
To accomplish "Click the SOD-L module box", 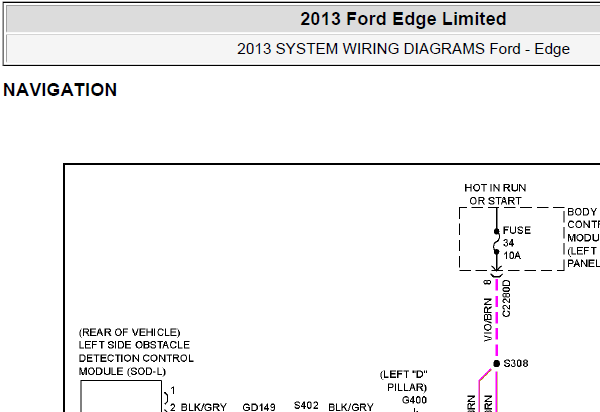I will click(x=121, y=396).
